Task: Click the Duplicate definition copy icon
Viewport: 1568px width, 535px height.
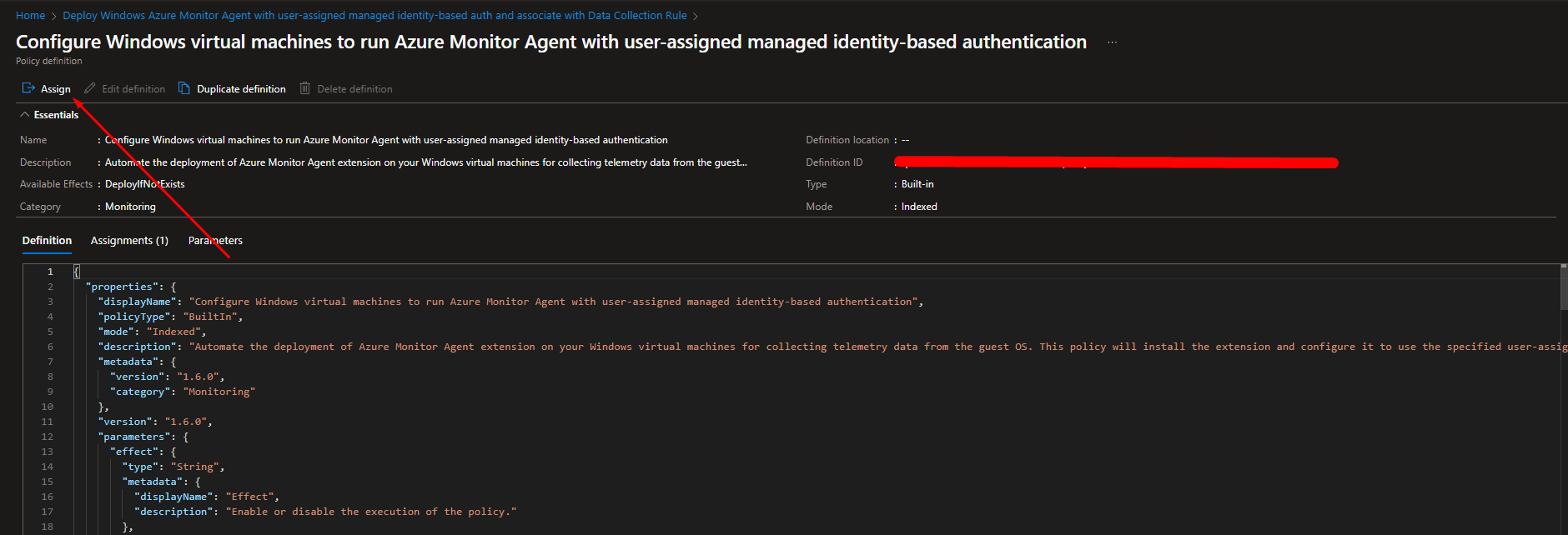Action: [184, 88]
